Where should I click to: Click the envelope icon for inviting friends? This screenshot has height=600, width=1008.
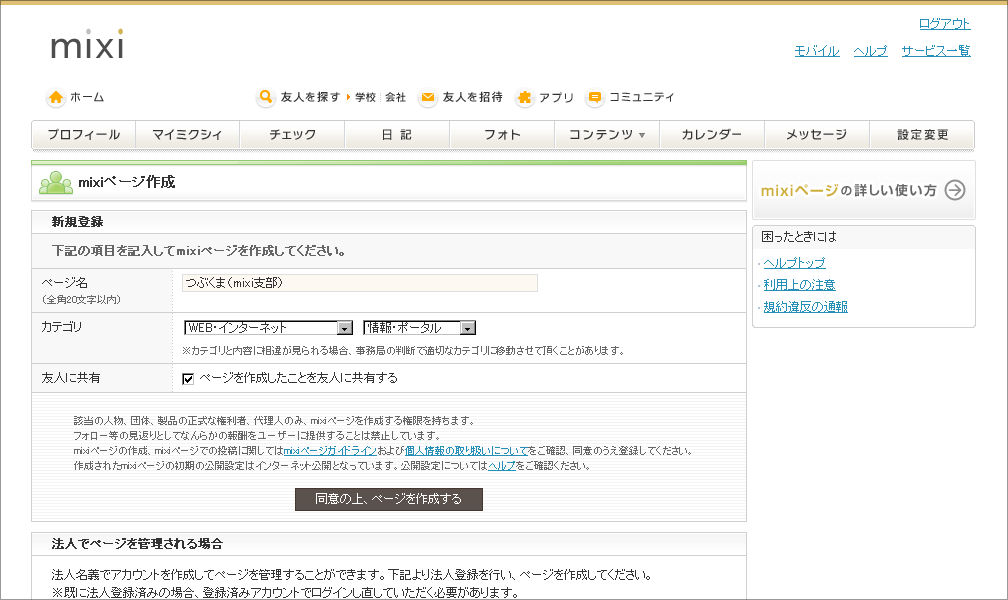[428, 98]
